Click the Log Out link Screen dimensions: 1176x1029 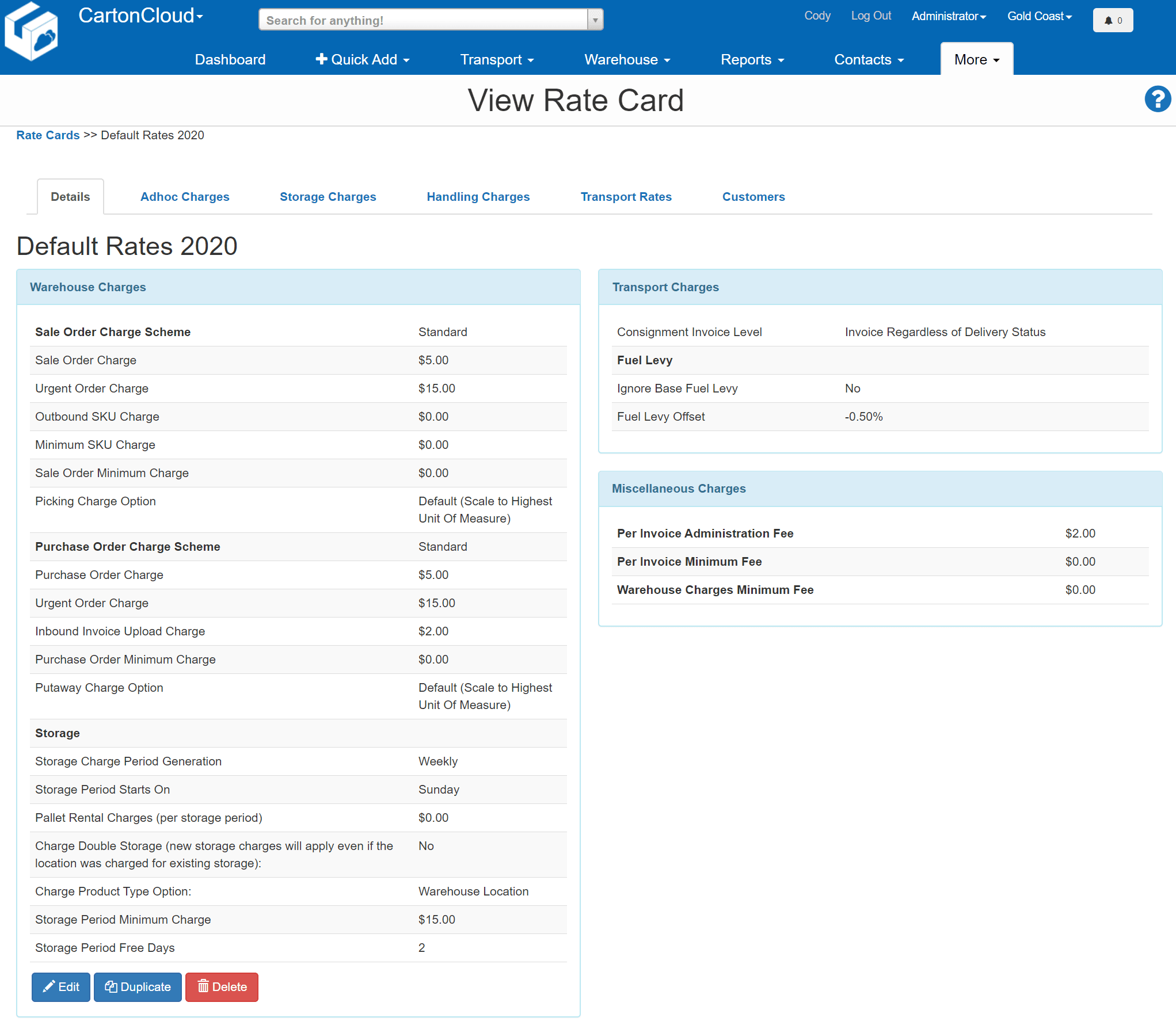click(870, 16)
